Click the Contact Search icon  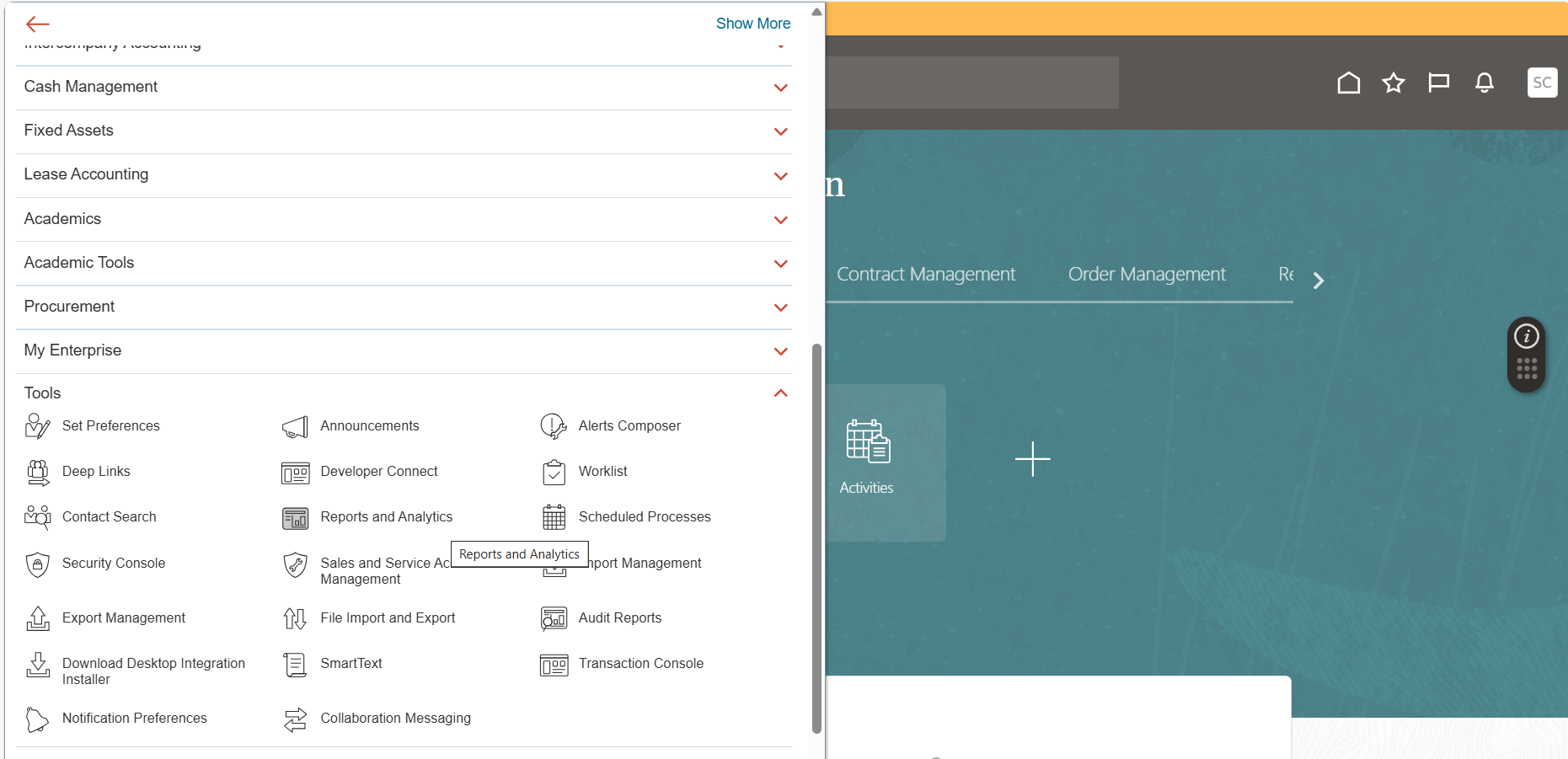coord(38,517)
